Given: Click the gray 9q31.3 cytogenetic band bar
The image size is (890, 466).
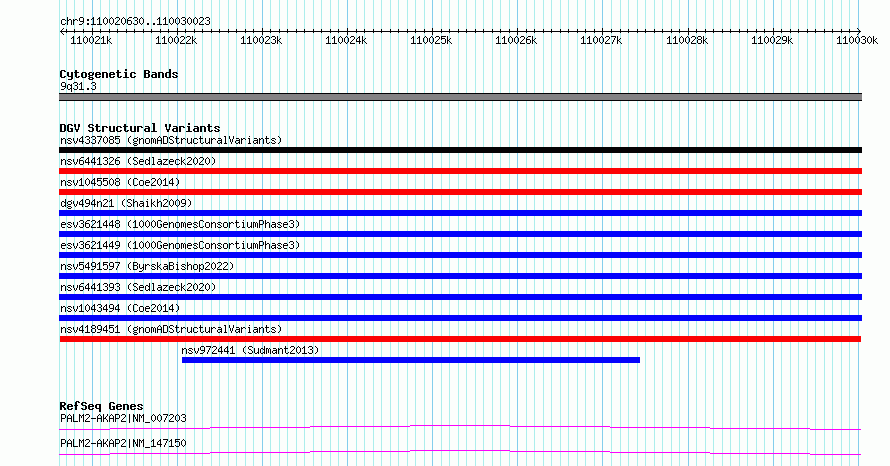Looking at the screenshot, I should [x=460, y=97].
